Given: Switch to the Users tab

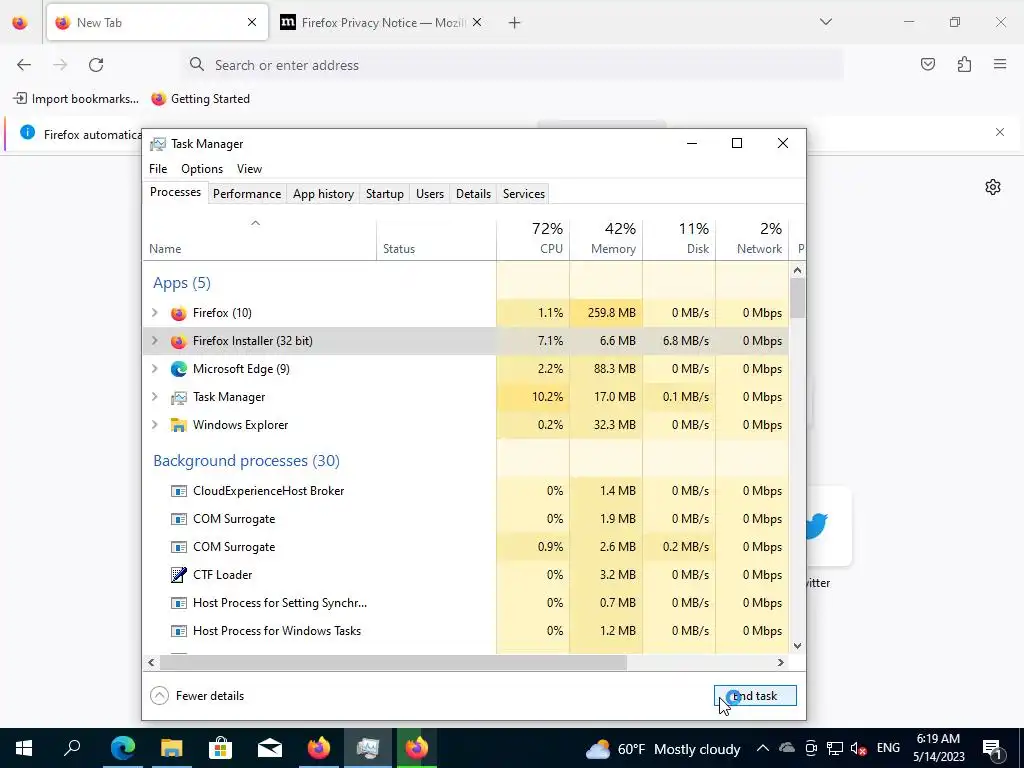Looking at the screenshot, I should 430,194.
